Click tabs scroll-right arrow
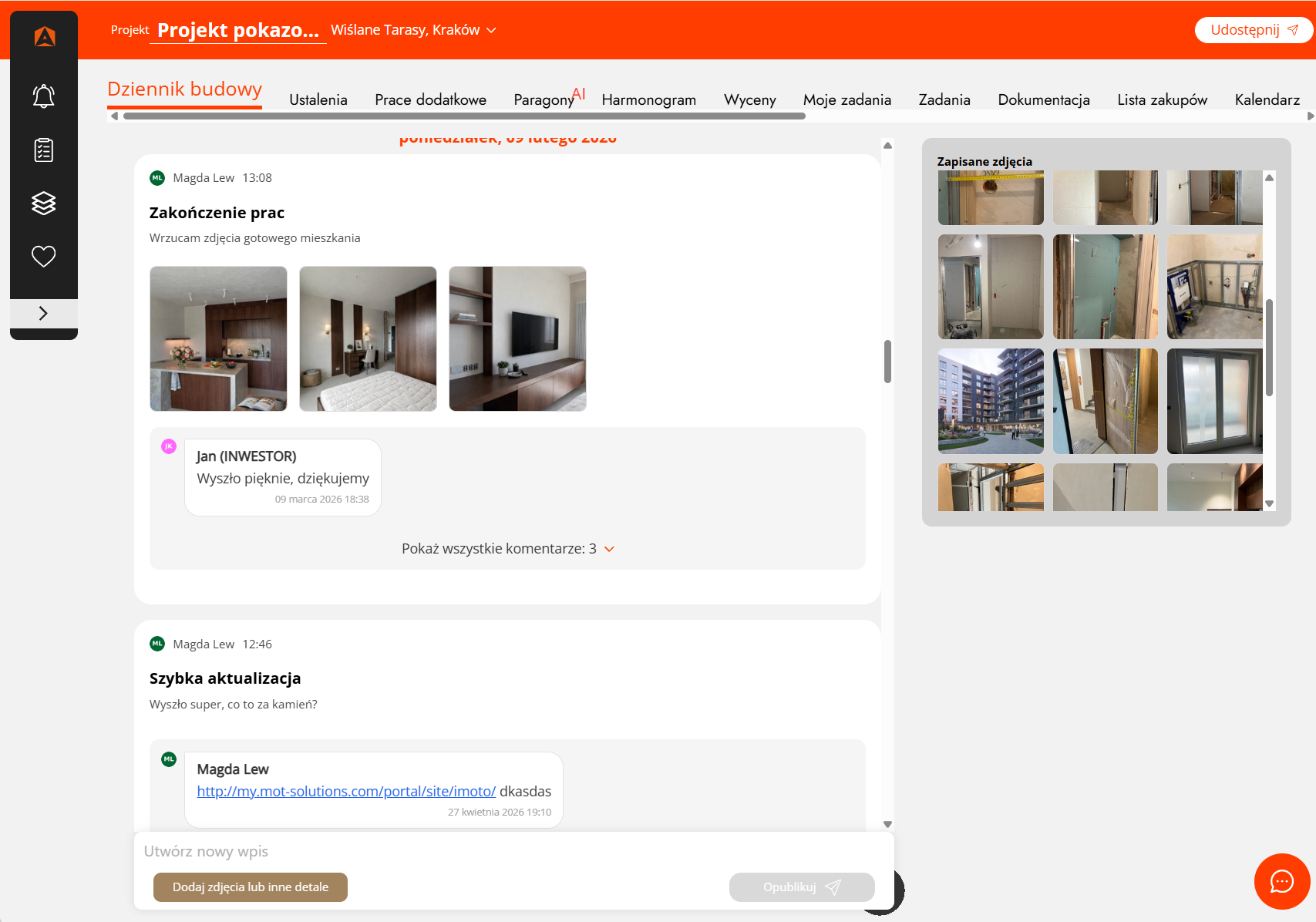The image size is (1316, 922). (1310, 116)
